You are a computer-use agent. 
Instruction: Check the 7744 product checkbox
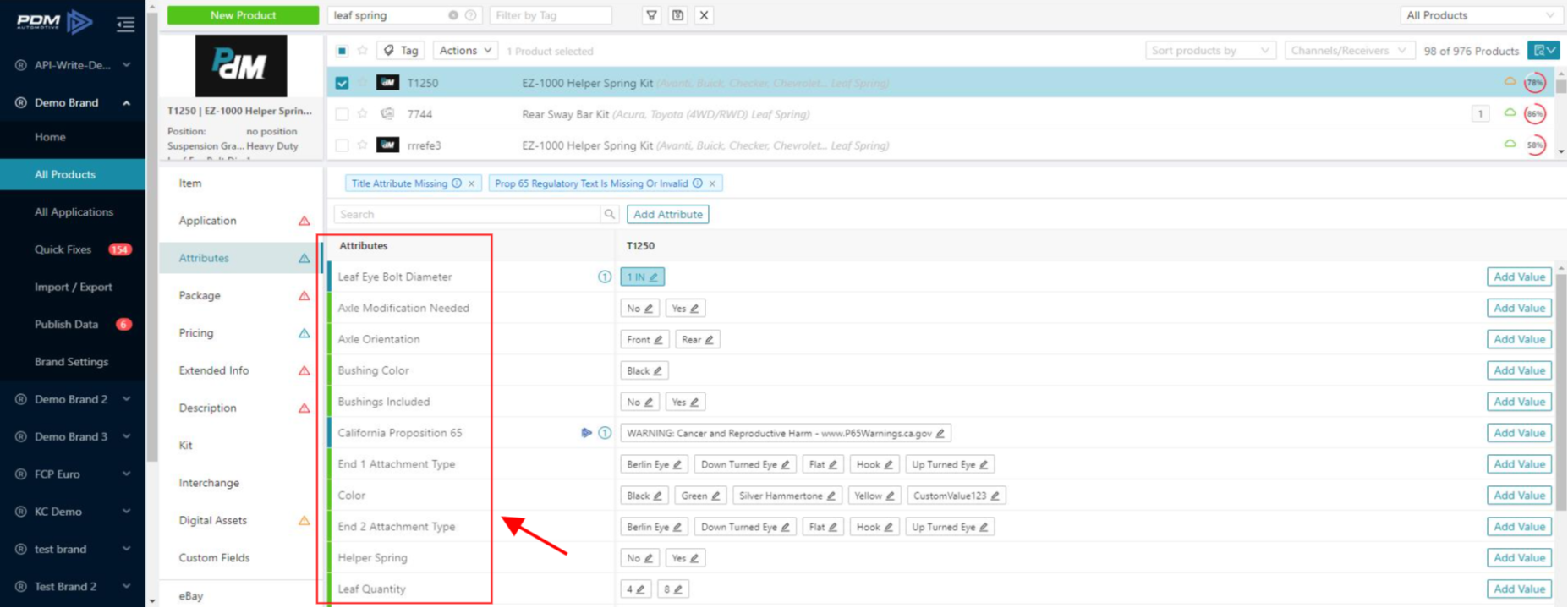pyautogui.click(x=342, y=114)
